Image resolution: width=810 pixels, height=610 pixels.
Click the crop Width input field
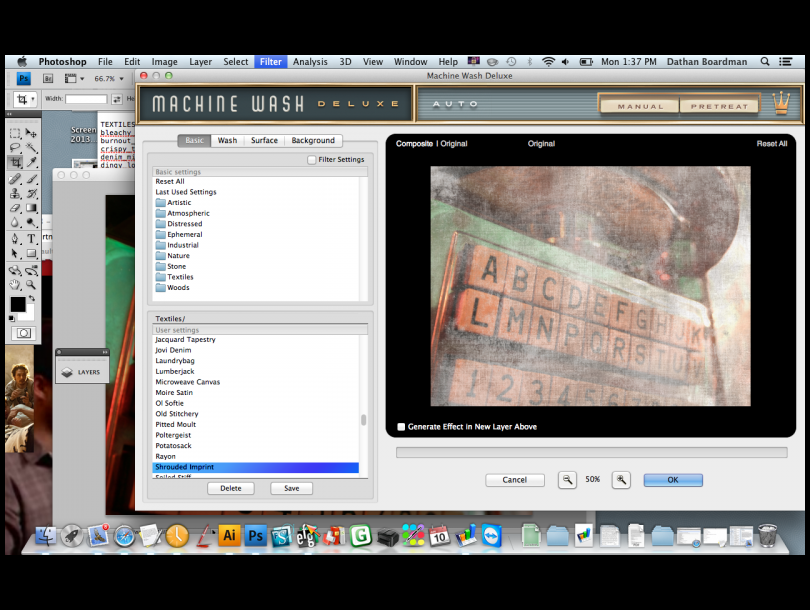click(86, 99)
